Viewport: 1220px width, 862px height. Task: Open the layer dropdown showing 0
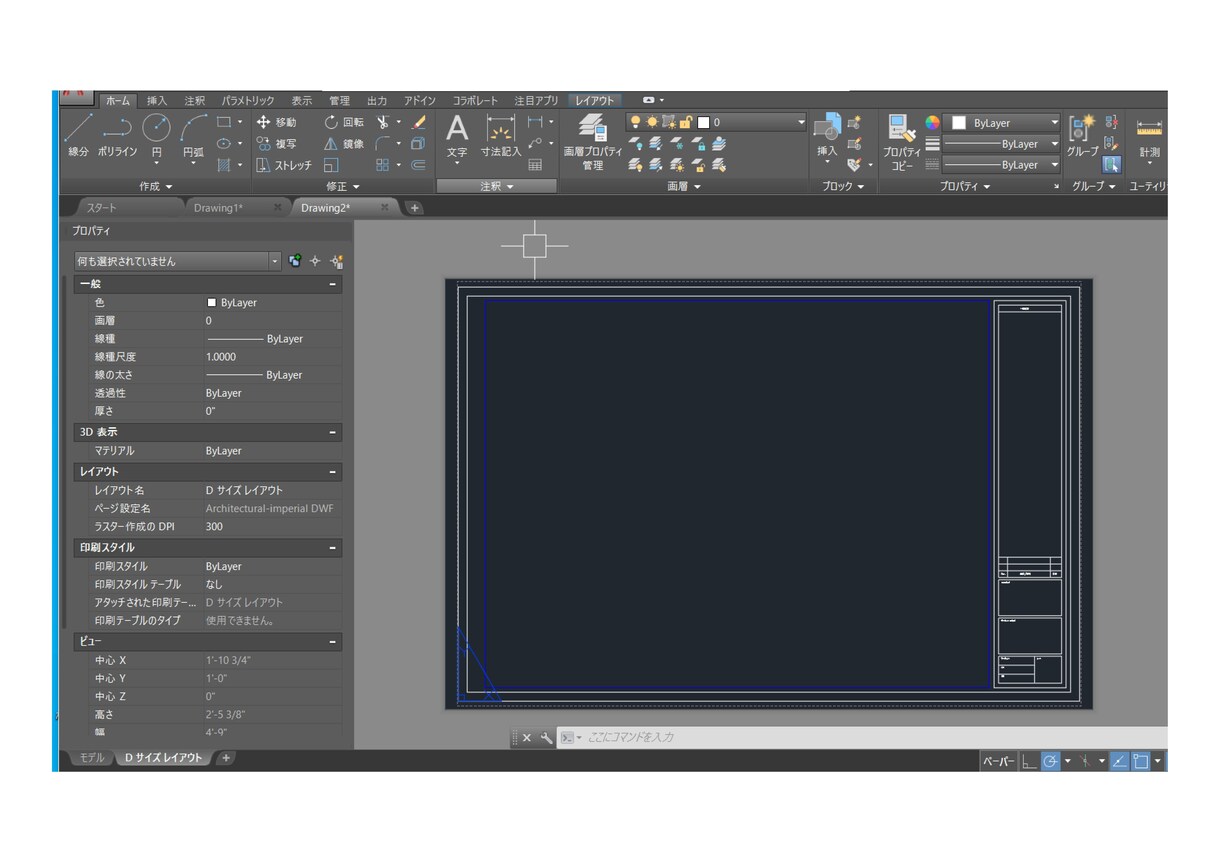click(x=716, y=122)
